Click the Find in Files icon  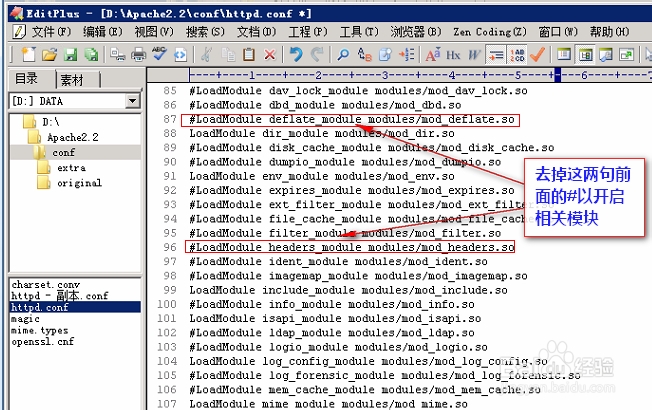pos(385,54)
